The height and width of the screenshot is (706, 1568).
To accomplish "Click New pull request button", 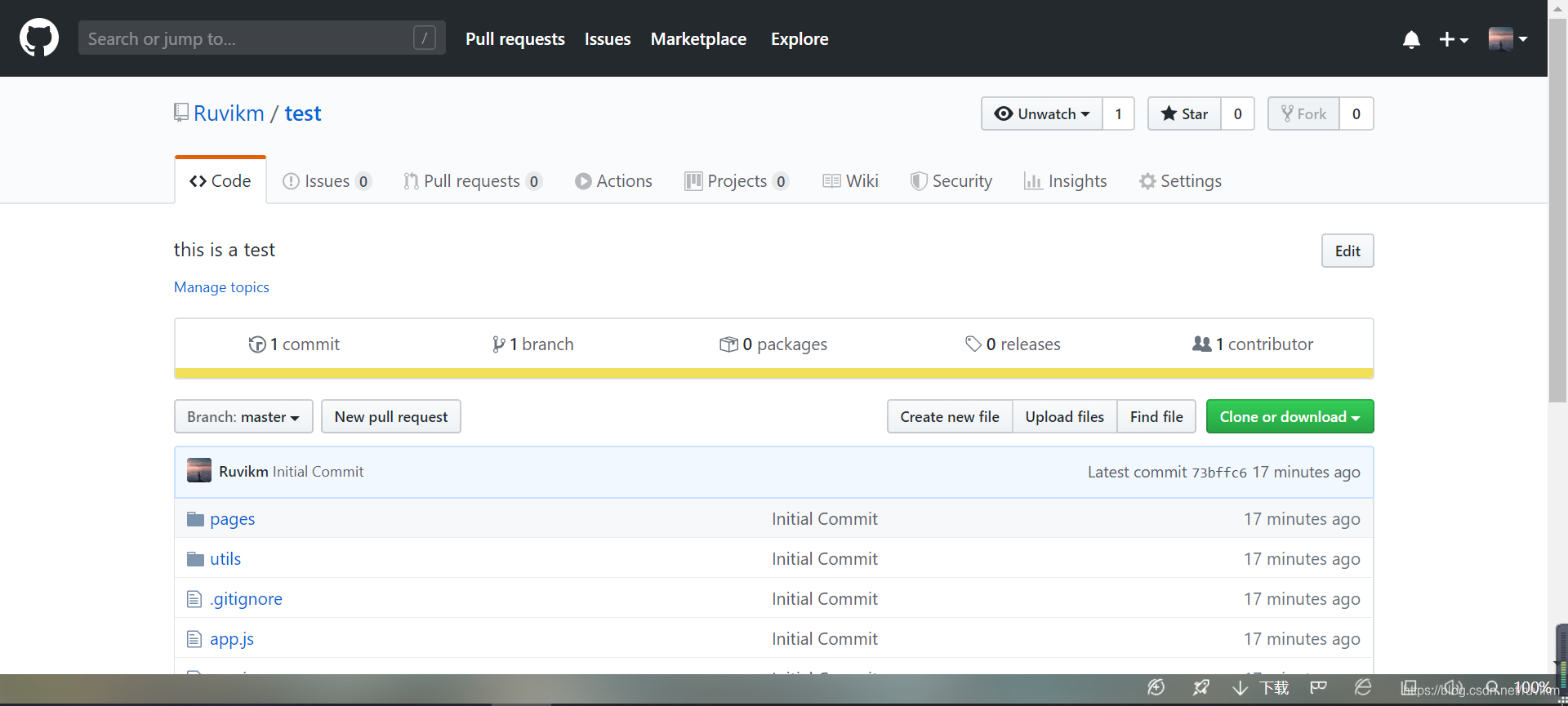I will [391, 416].
